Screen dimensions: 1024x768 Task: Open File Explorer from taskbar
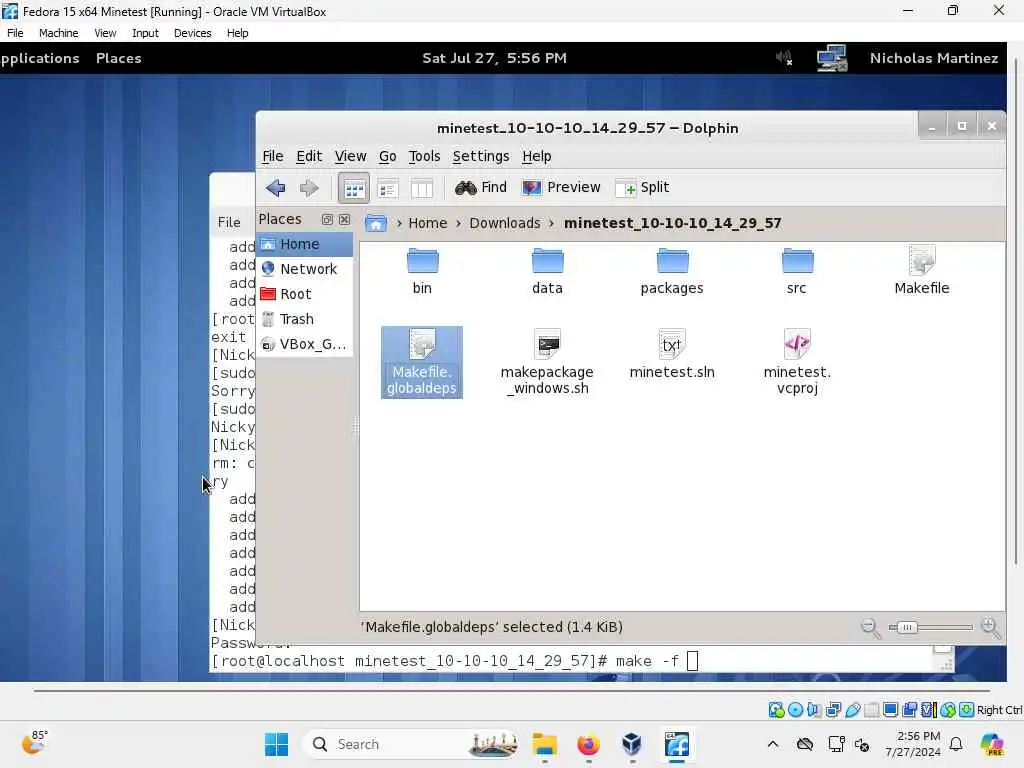(x=544, y=744)
